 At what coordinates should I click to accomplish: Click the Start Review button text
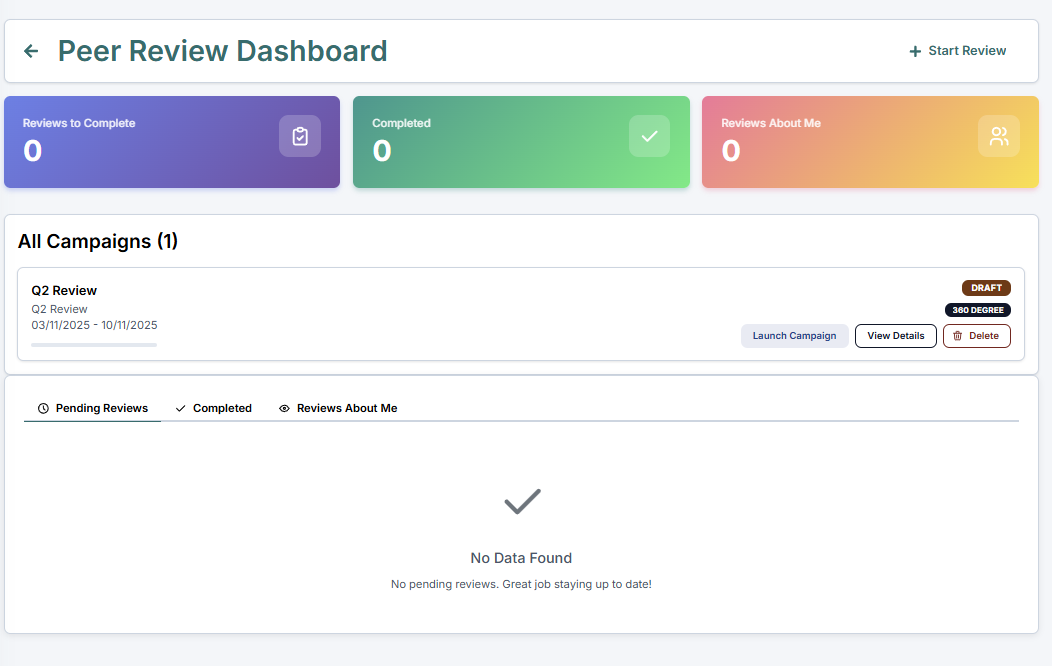click(x=967, y=51)
